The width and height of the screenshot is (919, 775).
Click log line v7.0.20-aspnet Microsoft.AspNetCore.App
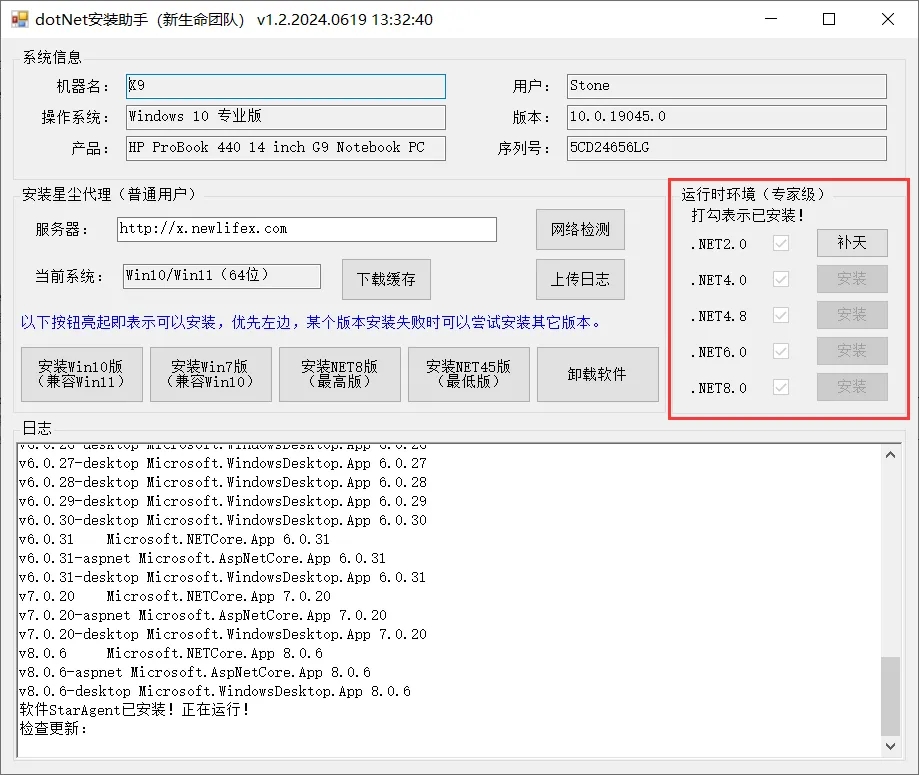coord(203,615)
